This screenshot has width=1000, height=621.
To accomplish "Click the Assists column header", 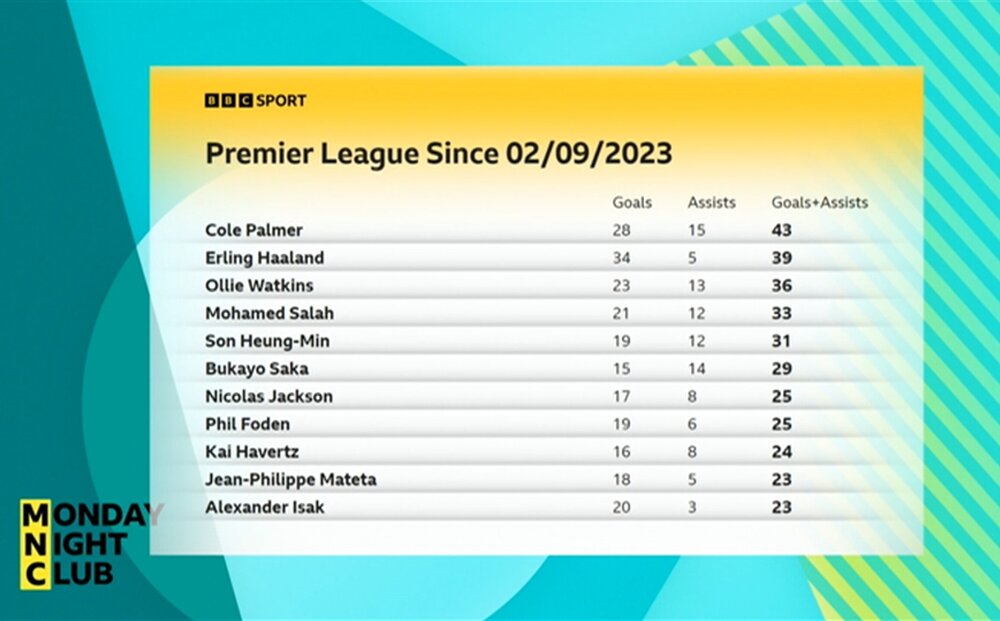I will pyautogui.click(x=711, y=203).
